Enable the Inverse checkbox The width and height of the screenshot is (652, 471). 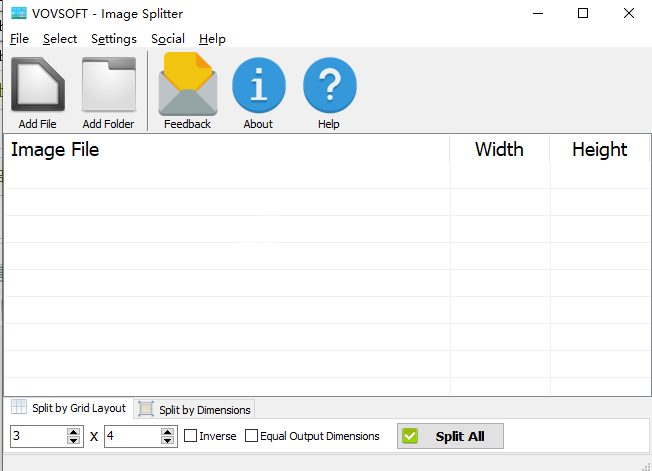190,436
